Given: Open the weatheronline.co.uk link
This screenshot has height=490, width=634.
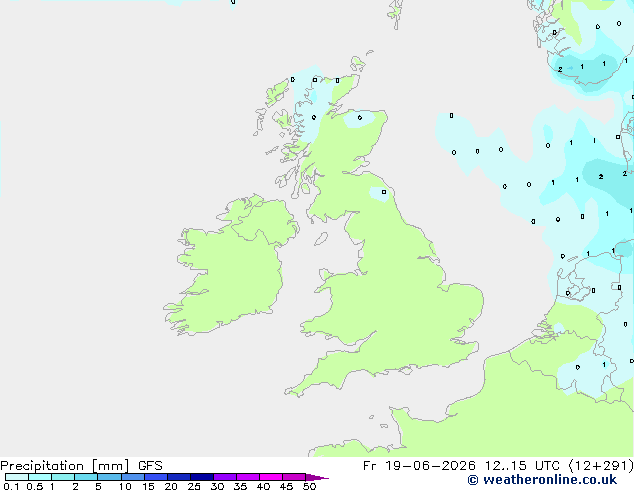Looking at the screenshot, I should click(x=542, y=480).
